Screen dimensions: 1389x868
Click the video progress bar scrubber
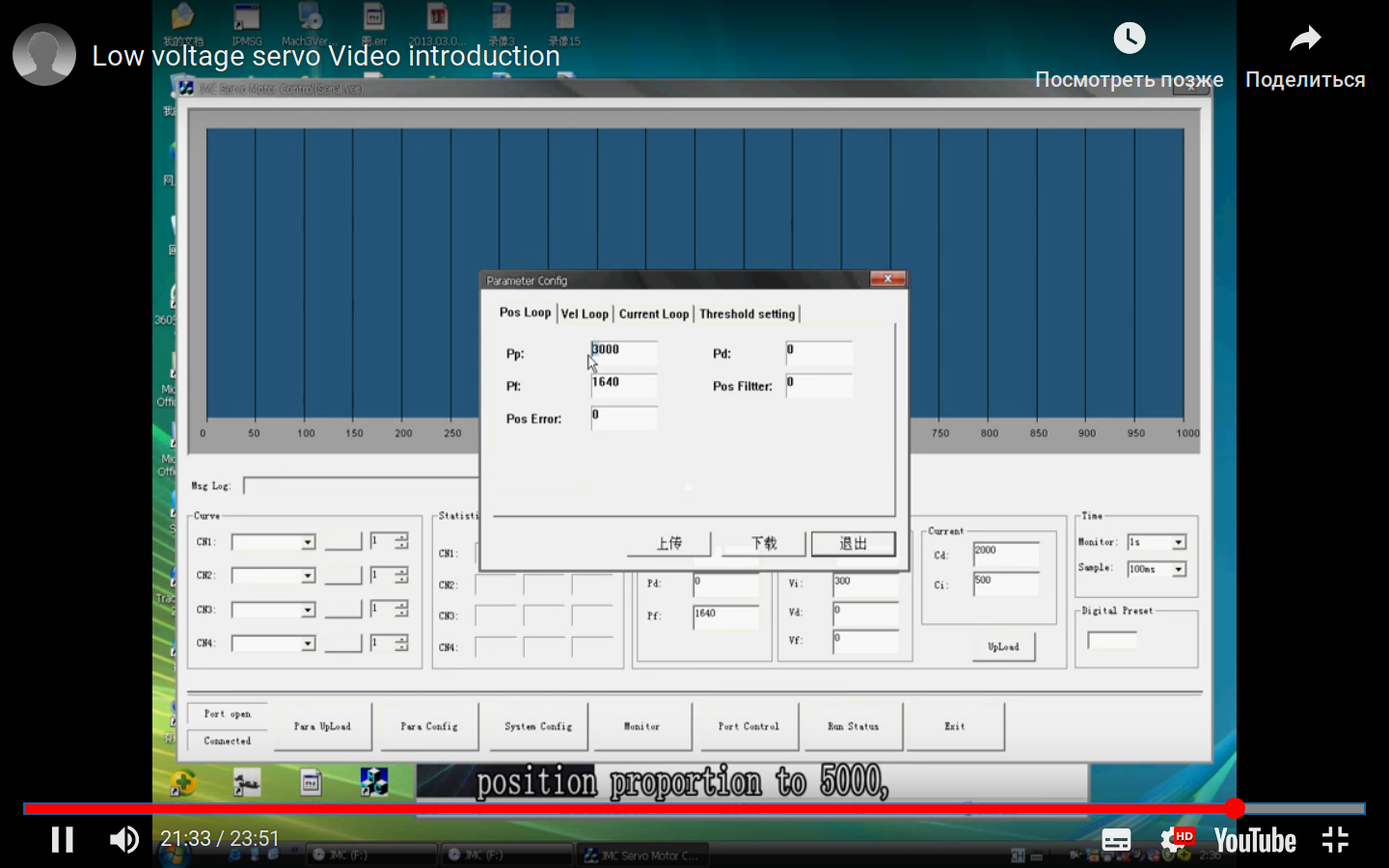coord(1236,808)
